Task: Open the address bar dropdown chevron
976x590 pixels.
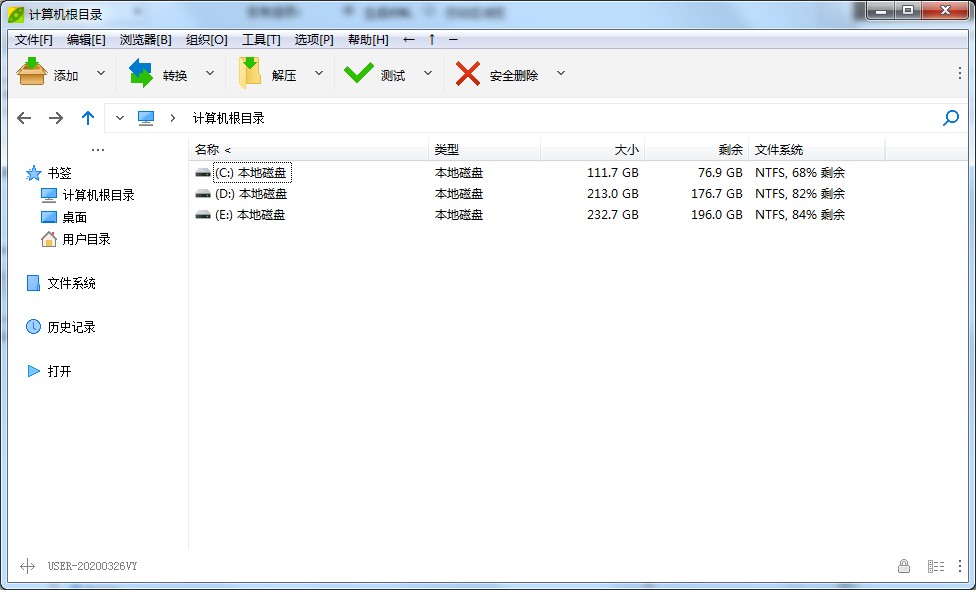Action: (119, 117)
